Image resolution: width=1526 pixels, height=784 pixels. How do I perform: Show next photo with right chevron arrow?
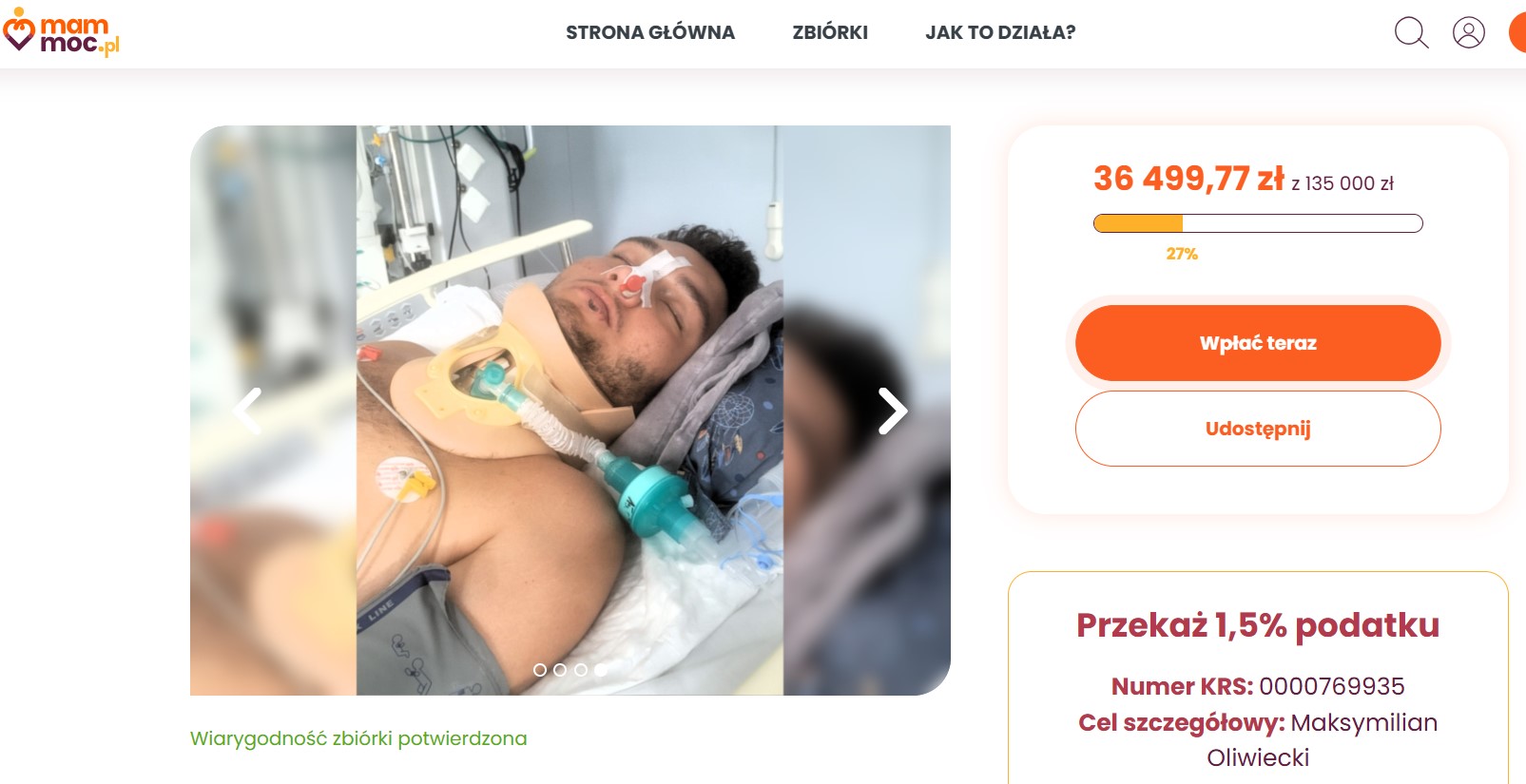892,411
